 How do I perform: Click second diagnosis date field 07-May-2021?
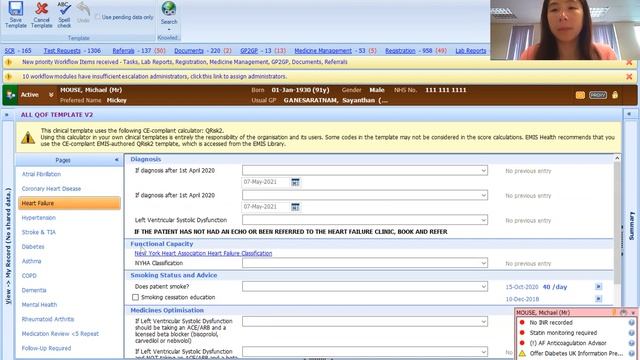pyautogui.click(x=266, y=207)
